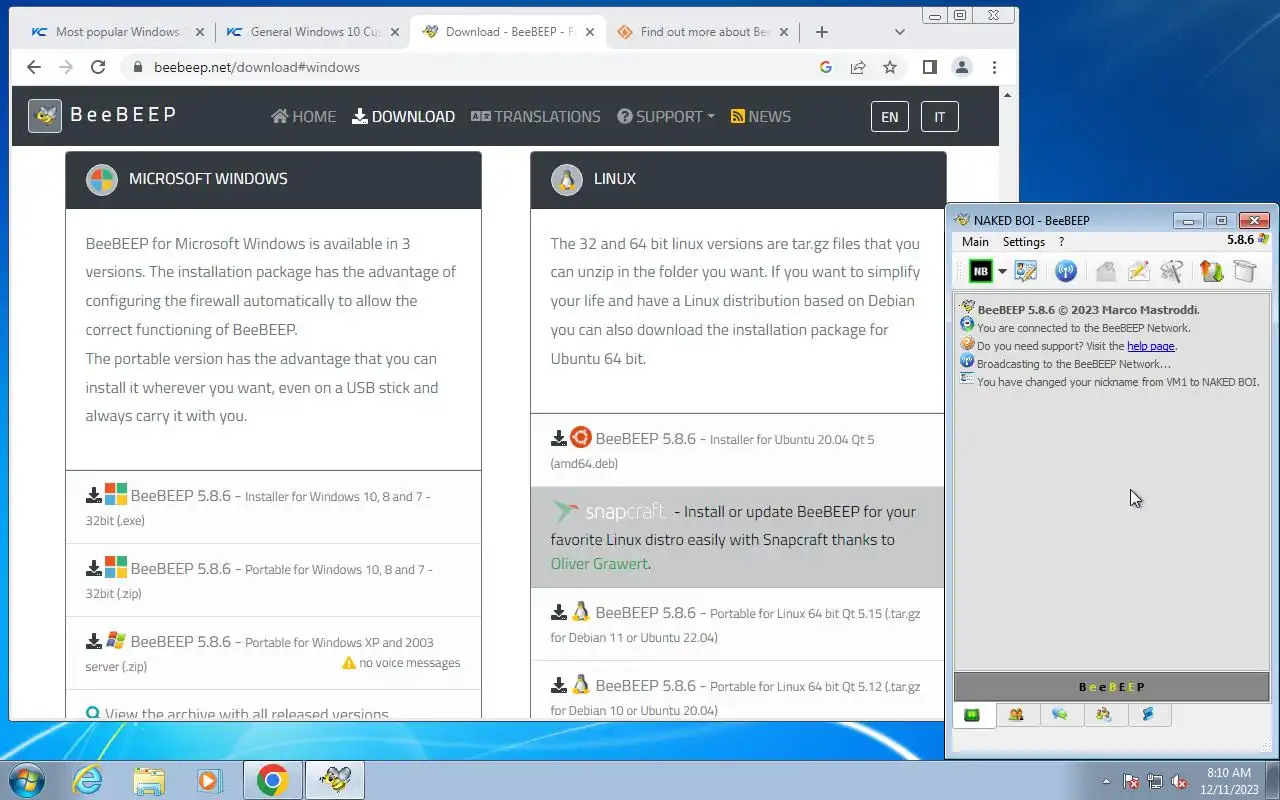
Task: Download BeeBEEP Portable for Windows 10 zip
Action: tap(273, 580)
